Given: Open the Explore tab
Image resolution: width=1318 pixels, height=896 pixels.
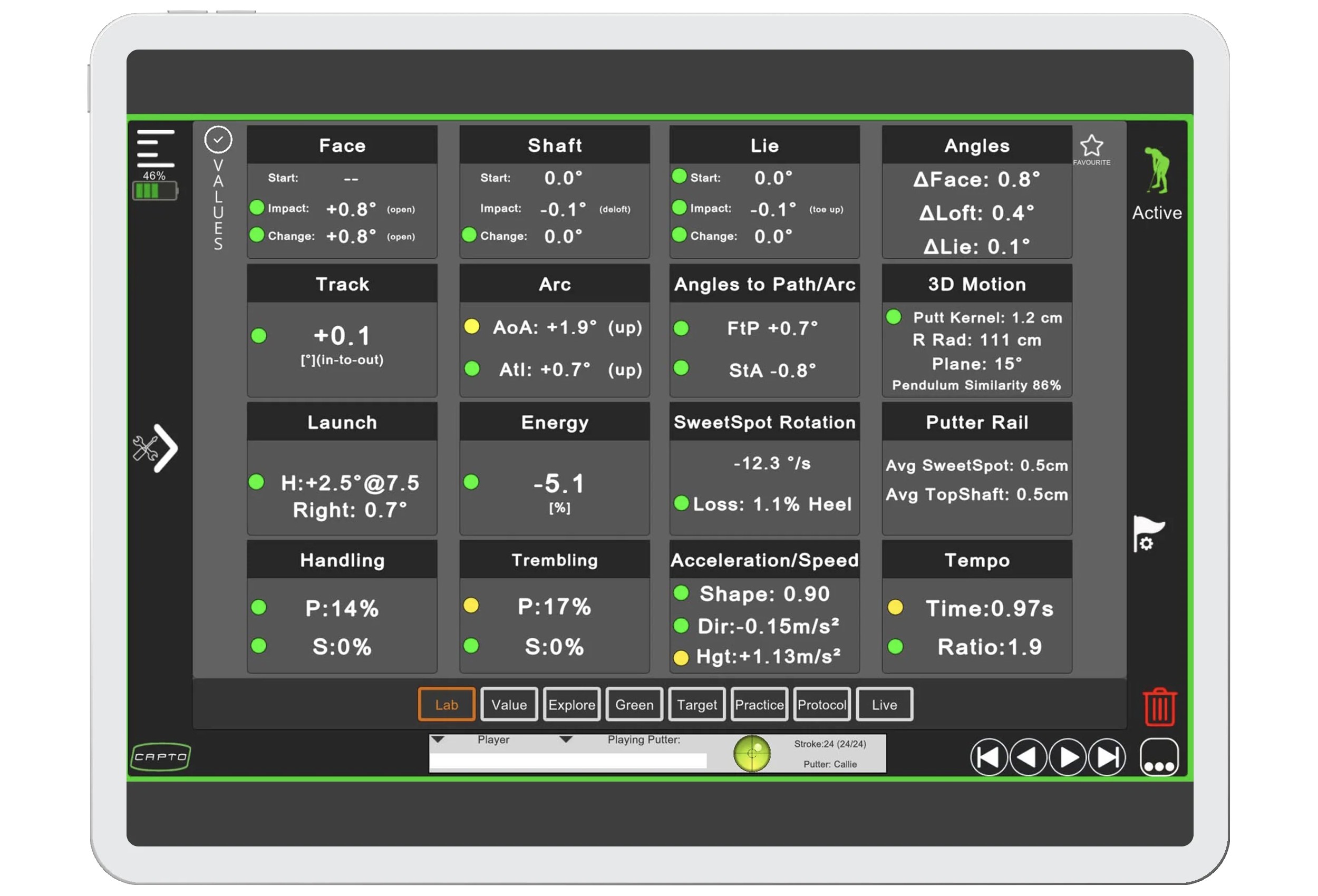Looking at the screenshot, I should (571, 704).
